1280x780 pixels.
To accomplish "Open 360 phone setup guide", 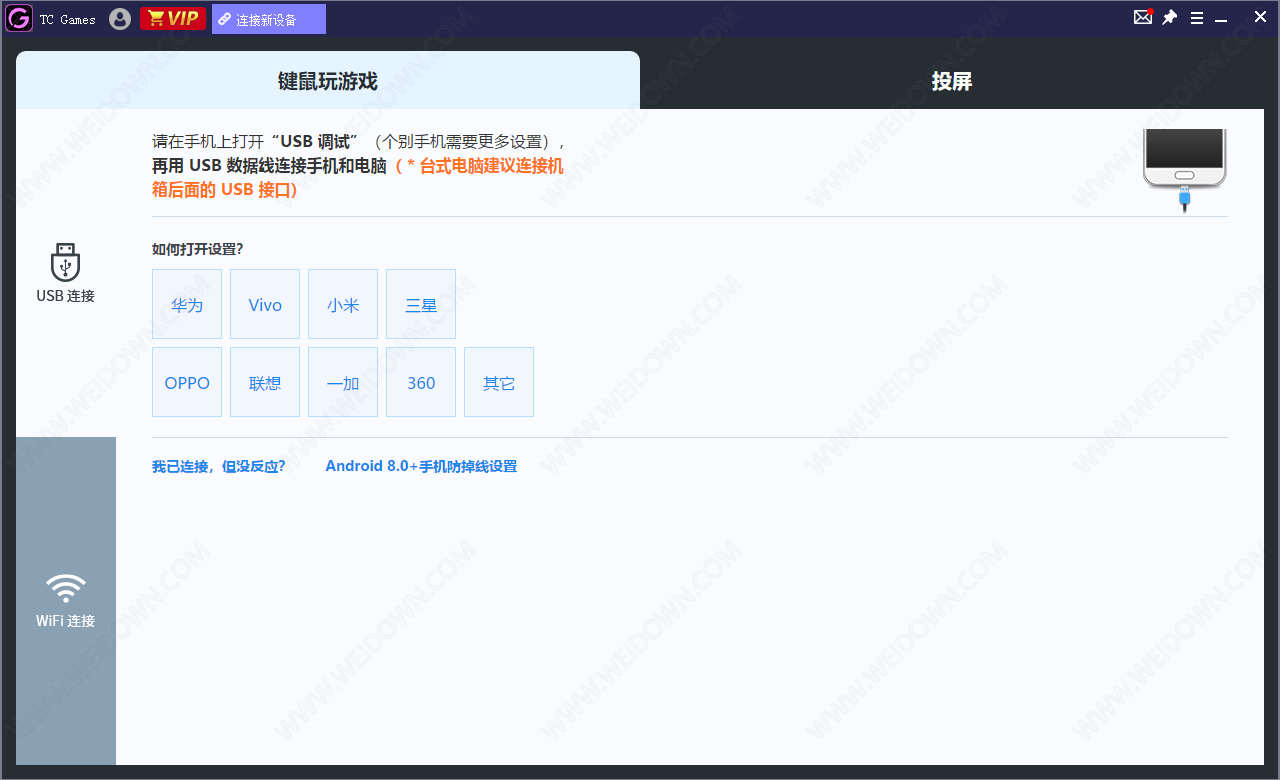I will [x=421, y=382].
